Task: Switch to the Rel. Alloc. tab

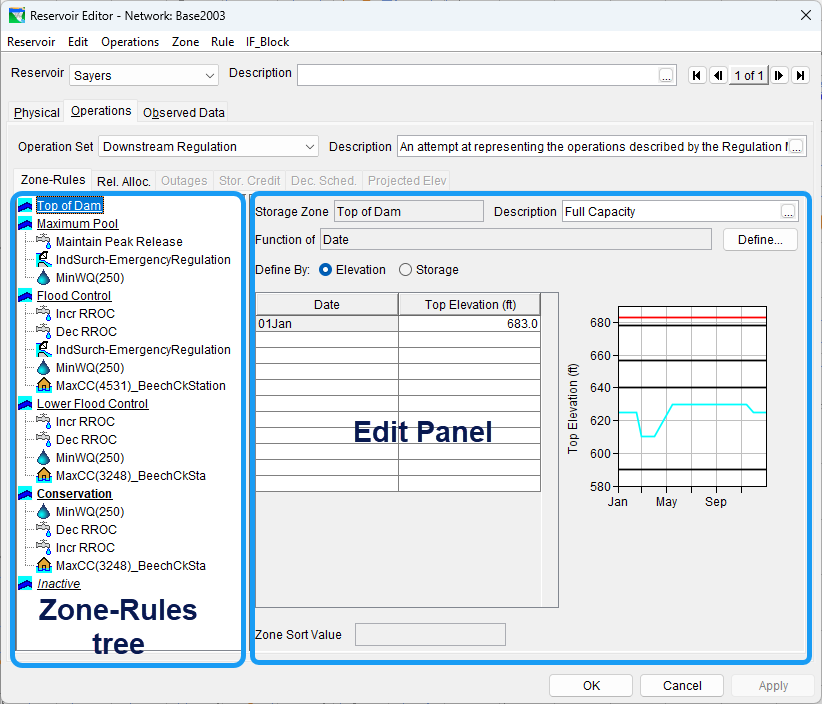Action: [124, 181]
